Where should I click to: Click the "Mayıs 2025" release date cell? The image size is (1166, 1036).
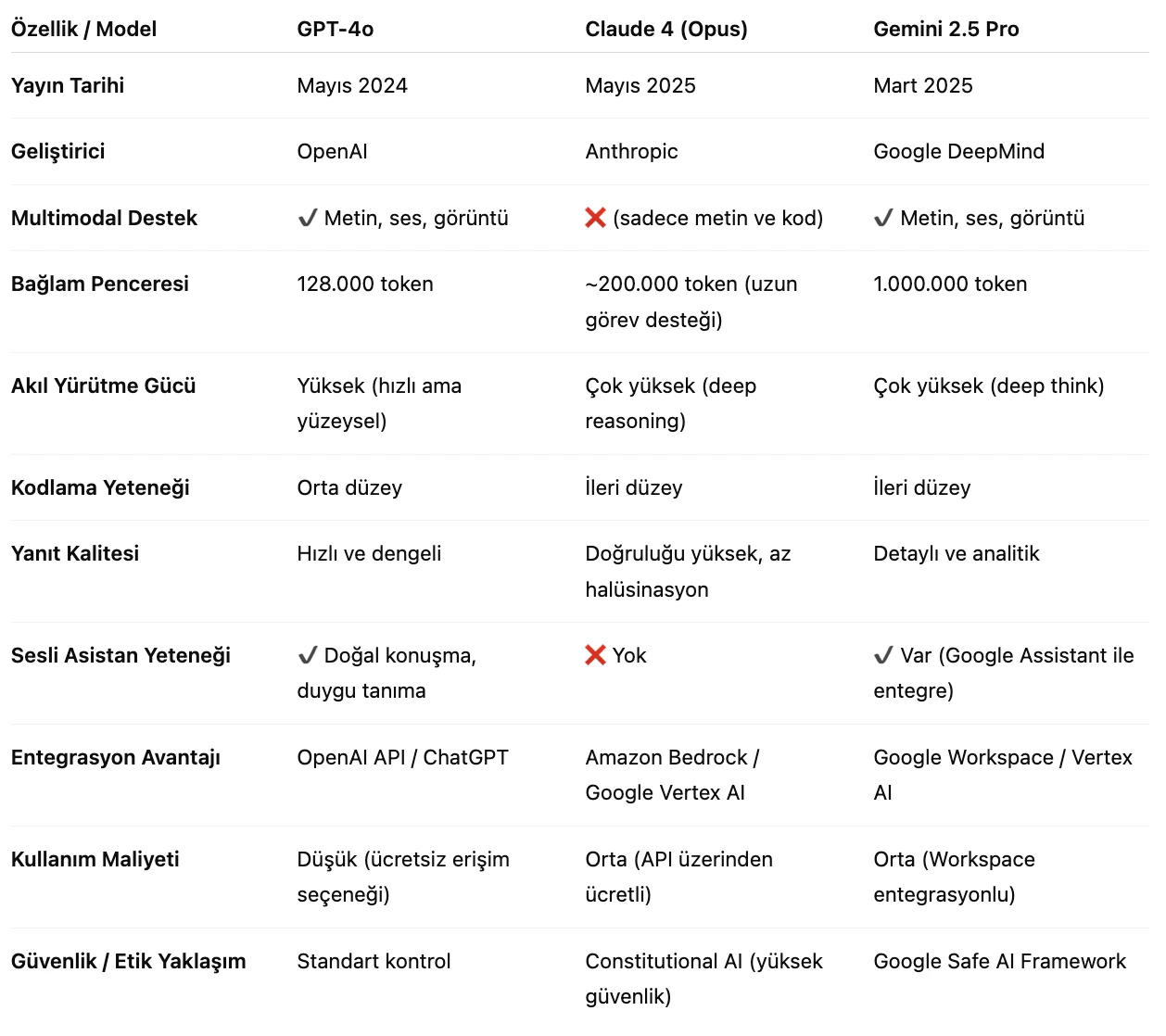(x=640, y=85)
